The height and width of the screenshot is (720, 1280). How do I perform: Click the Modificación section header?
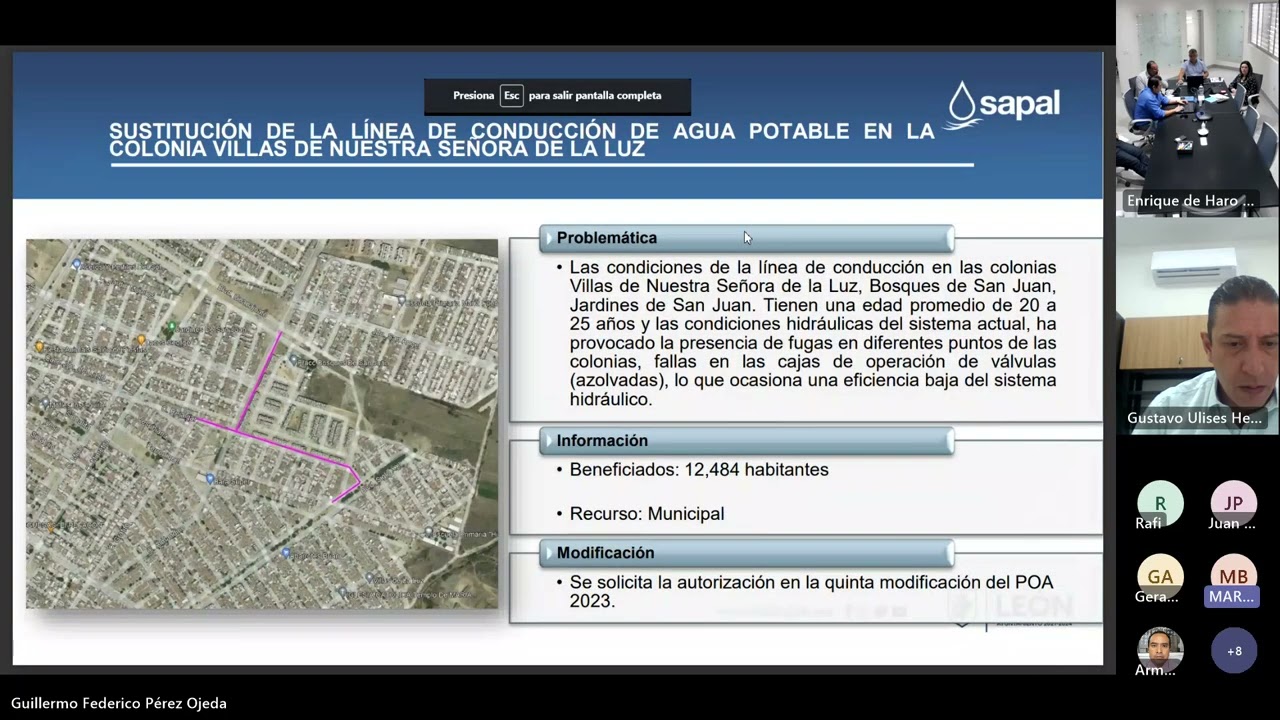tap(746, 553)
